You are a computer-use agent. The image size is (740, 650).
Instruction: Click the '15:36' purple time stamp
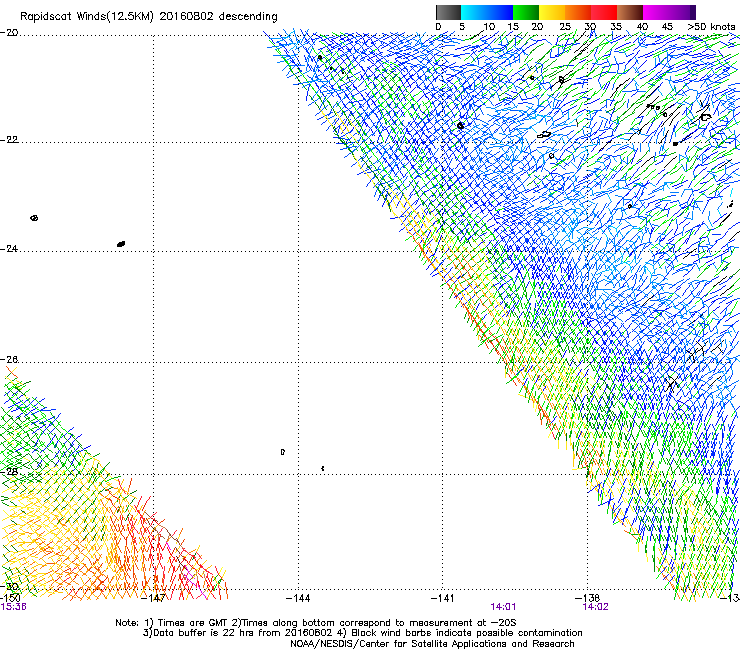[x=13, y=607]
